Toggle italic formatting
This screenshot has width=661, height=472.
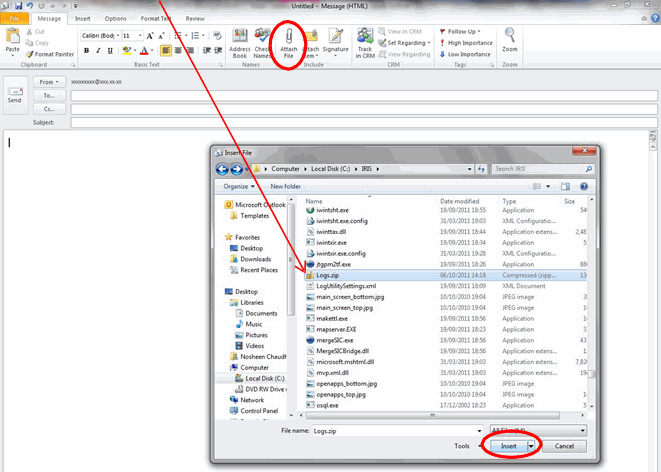[98, 51]
